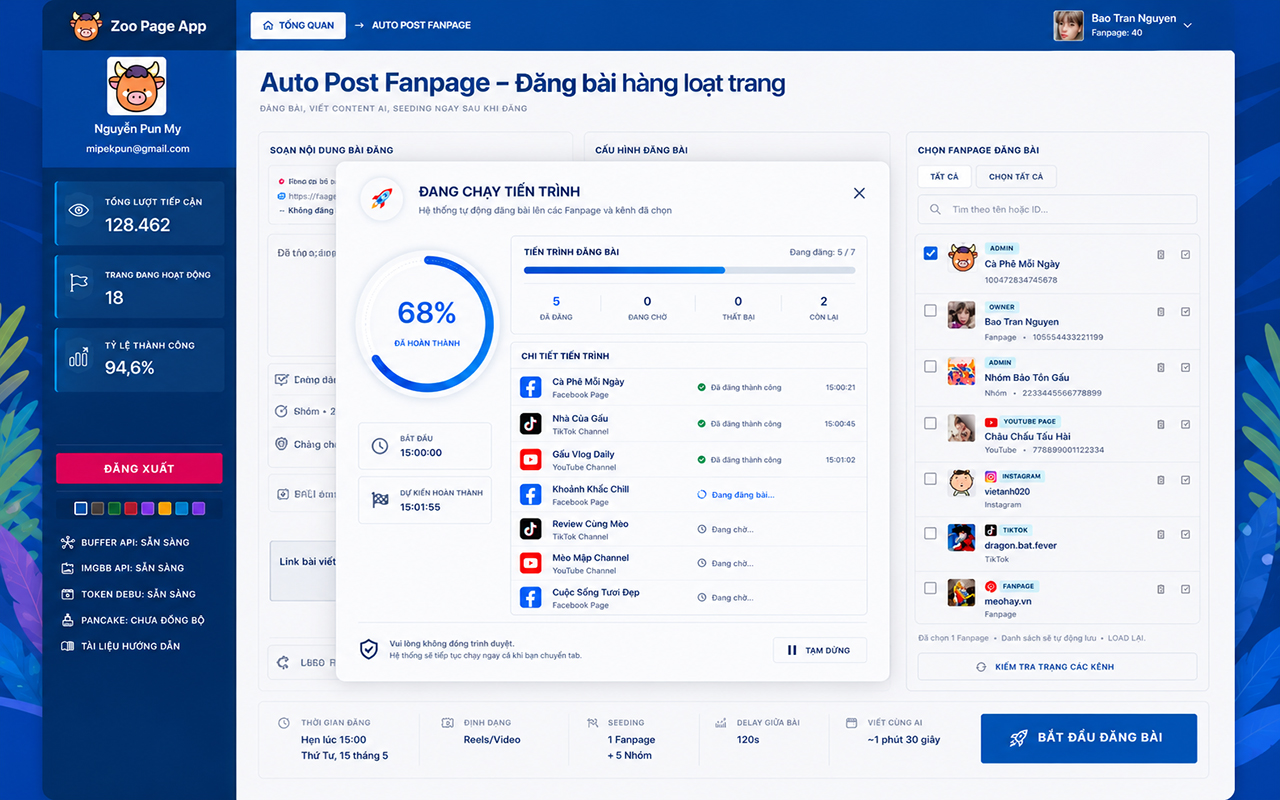Enable the meohay.vn fanpage checkbox

[930, 588]
